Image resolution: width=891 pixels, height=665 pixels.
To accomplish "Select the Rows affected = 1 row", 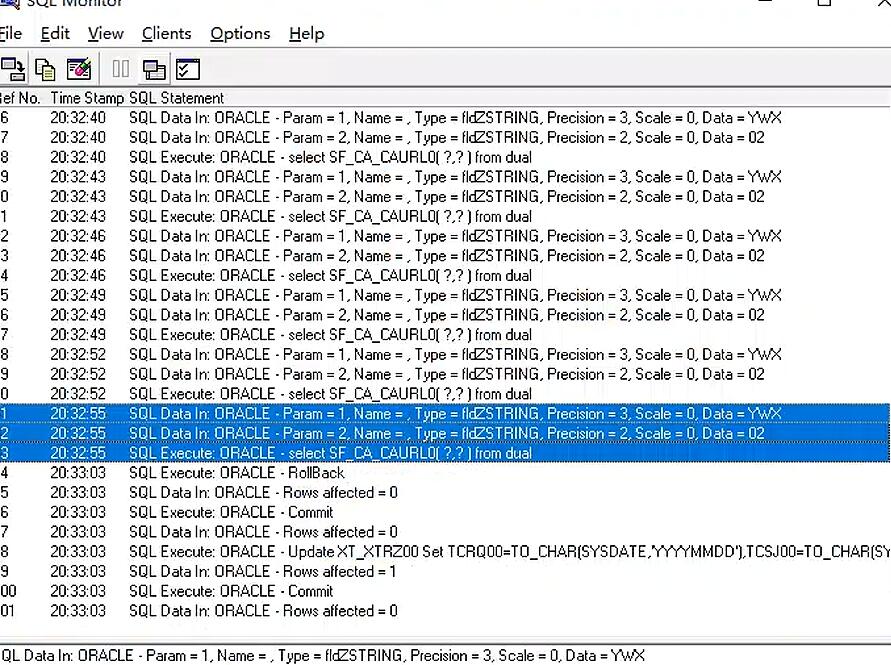I will (445, 571).
